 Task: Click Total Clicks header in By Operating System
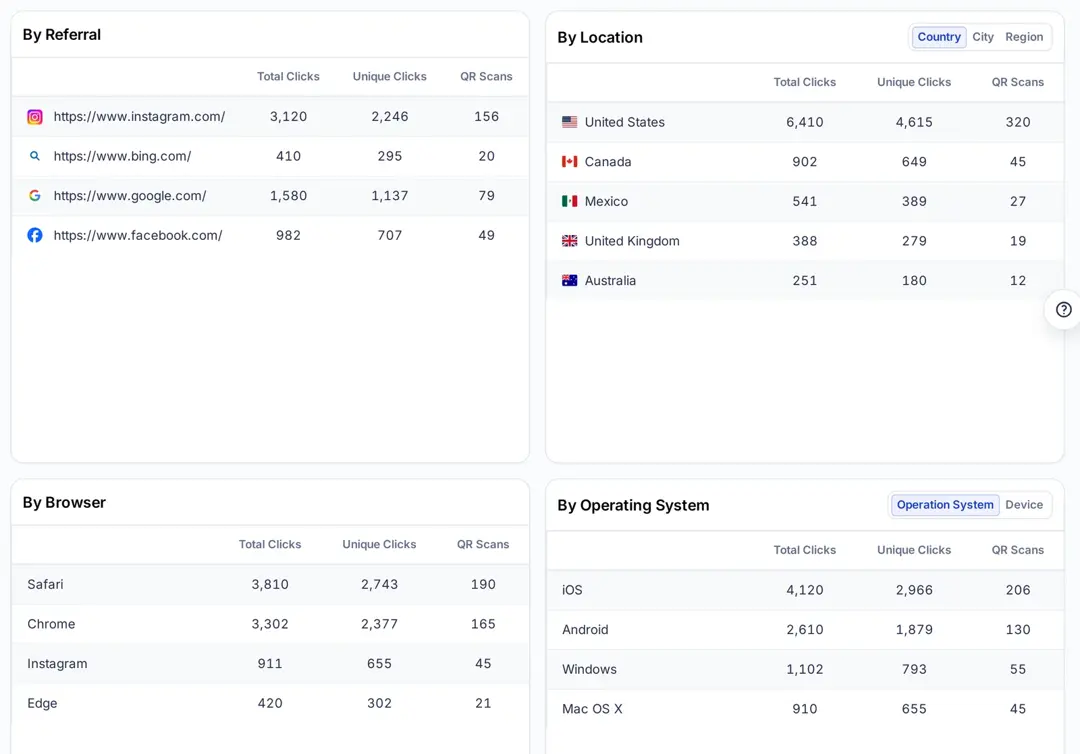pos(804,550)
